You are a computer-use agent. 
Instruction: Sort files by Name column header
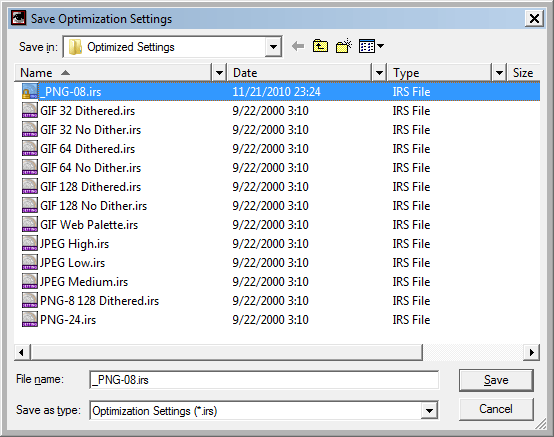pyautogui.click(x=113, y=73)
